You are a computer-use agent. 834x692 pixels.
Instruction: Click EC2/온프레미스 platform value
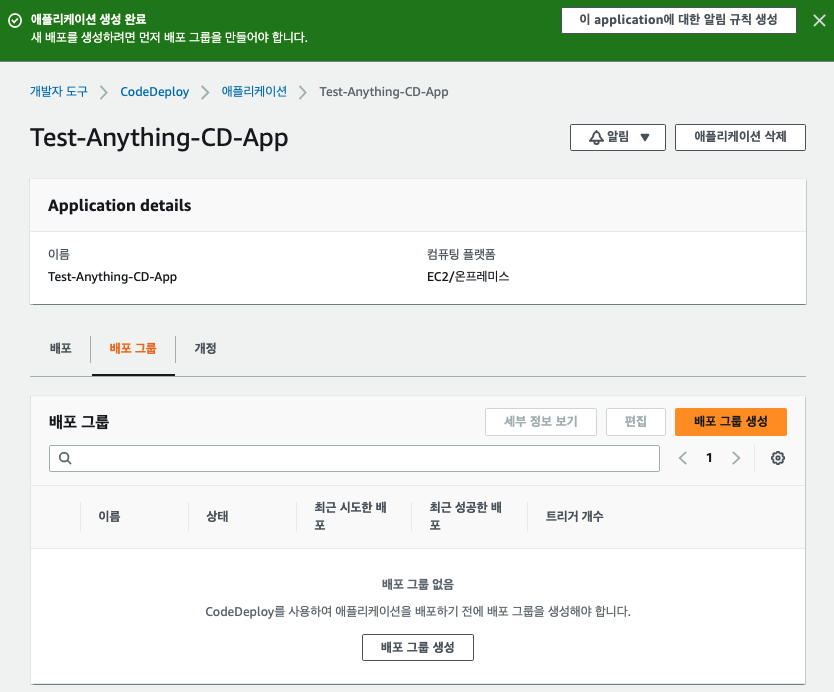[468, 277]
